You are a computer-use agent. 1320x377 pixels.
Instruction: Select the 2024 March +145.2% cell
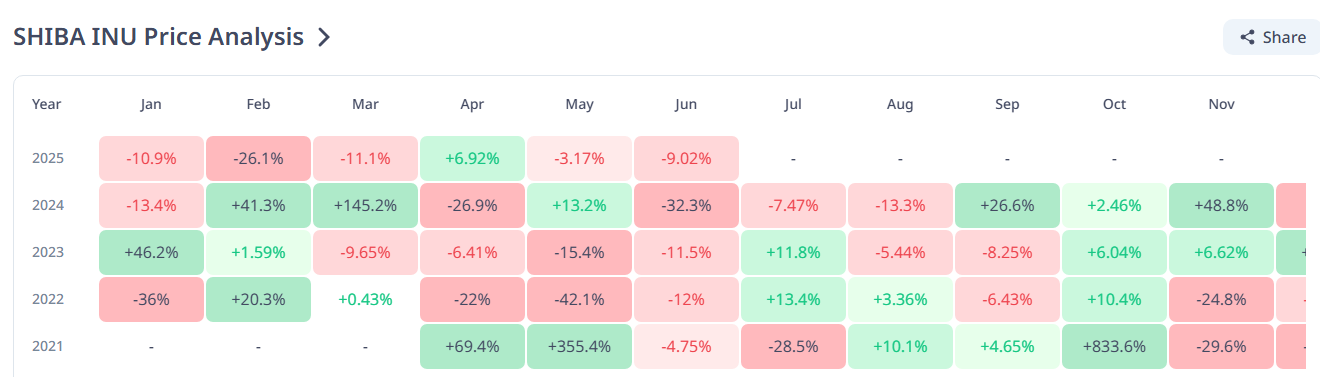click(366, 206)
